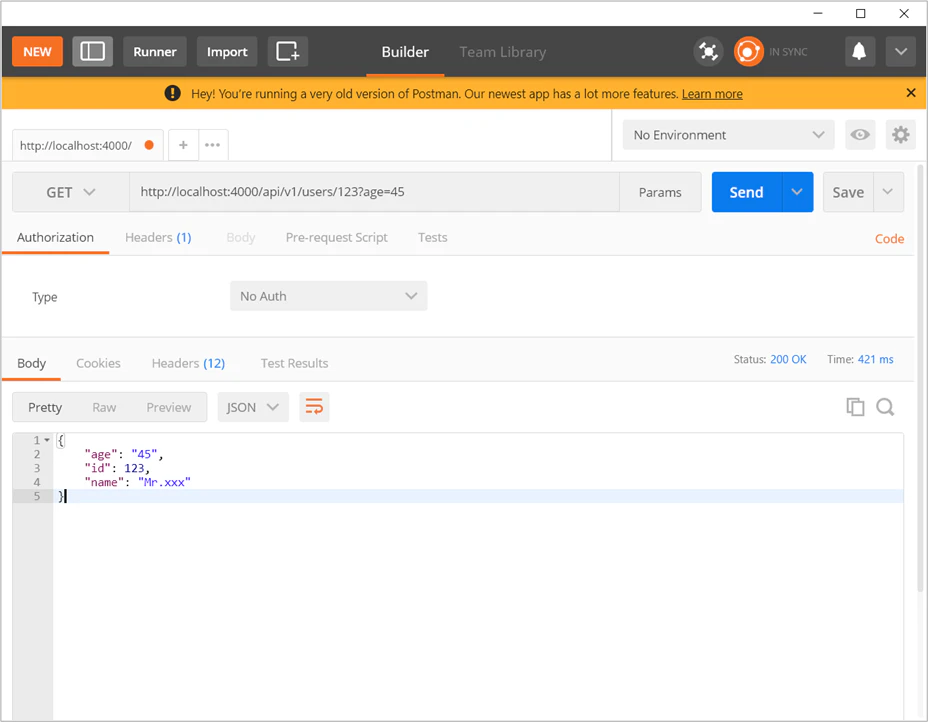Viewport: 928px width, 722px height.
Task: Send the request
Action: (746, 192)
